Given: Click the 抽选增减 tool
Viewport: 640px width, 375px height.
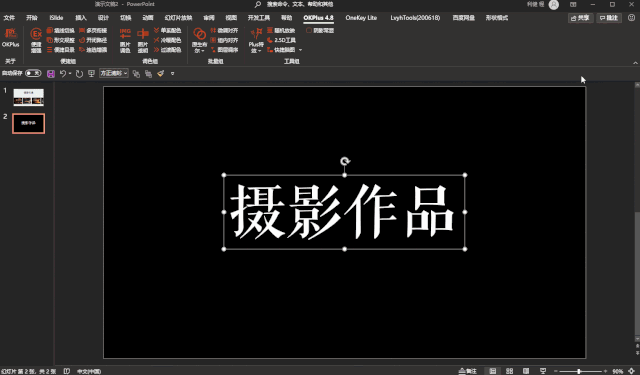Looking at the screenshot, I should 93,50.
